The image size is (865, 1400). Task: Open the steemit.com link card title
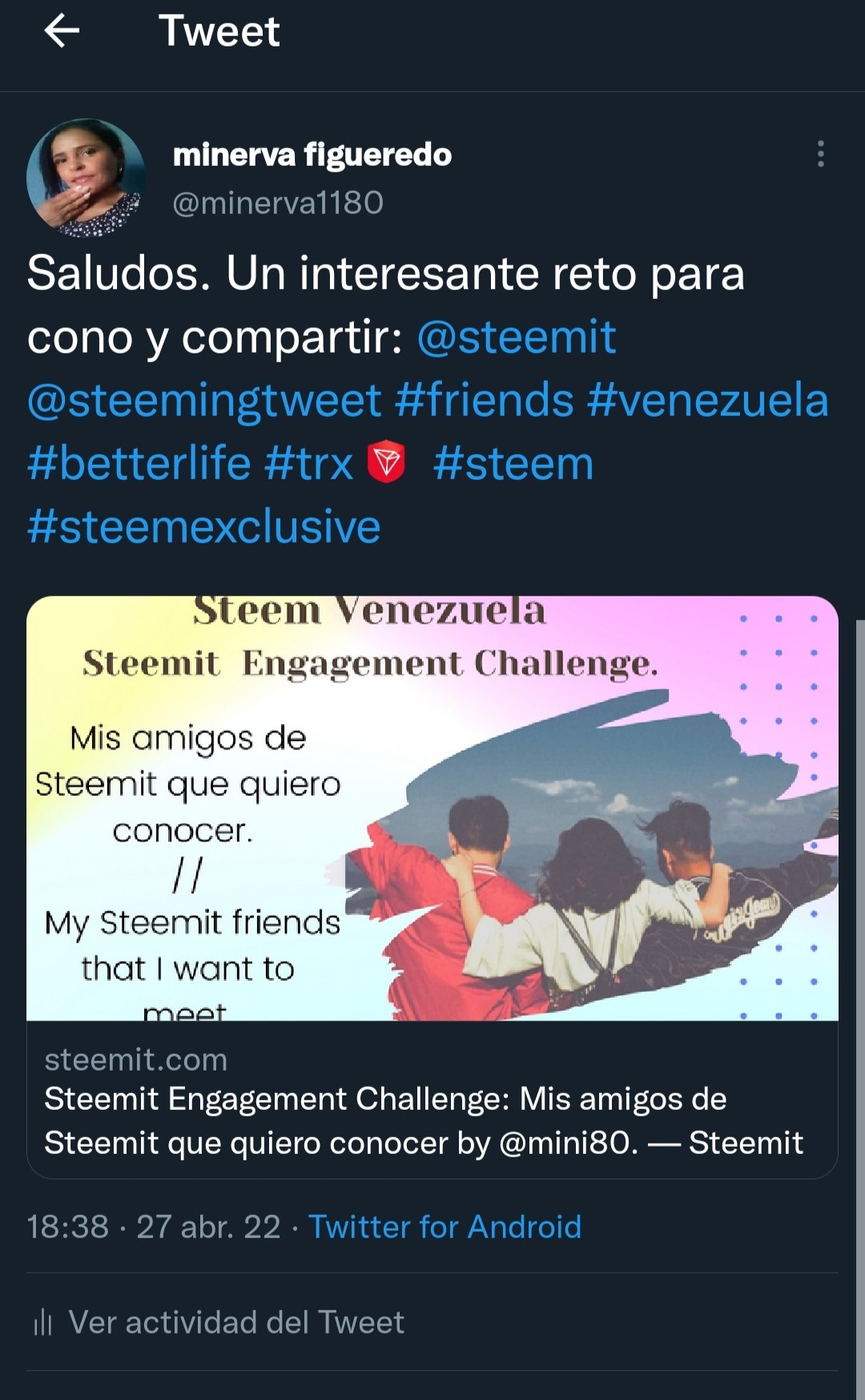(x=424, y=1120)
